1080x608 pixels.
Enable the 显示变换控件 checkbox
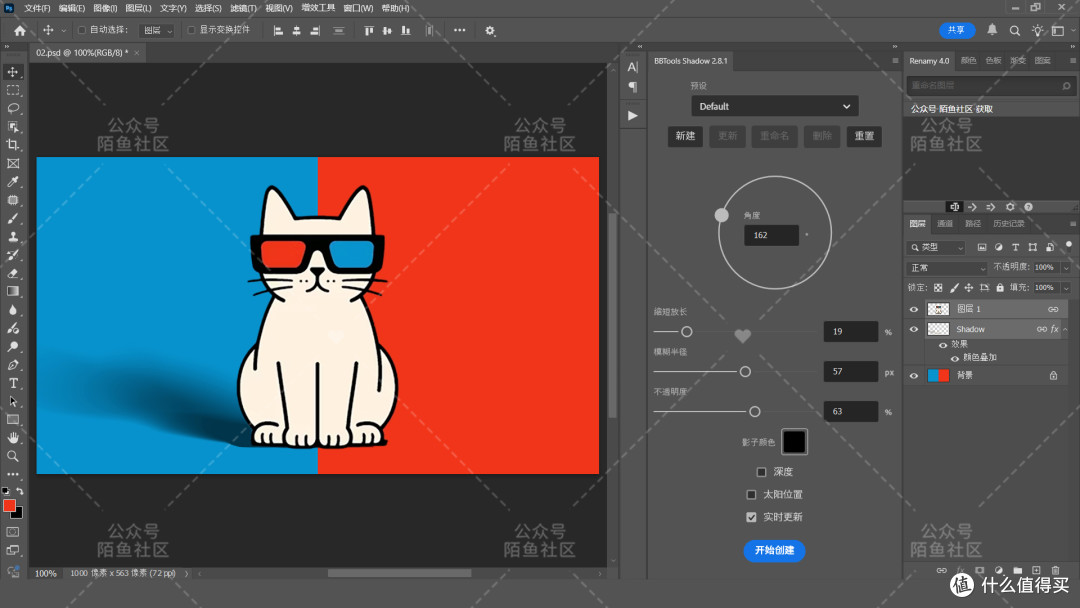(191, 30)
